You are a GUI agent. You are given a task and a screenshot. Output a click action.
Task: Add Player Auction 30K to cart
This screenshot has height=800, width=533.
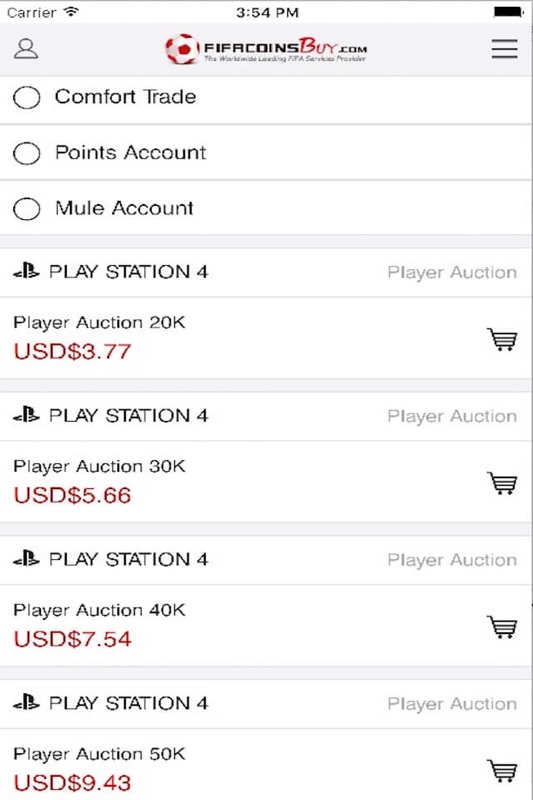pyautogui.click(x=502, y=483)
